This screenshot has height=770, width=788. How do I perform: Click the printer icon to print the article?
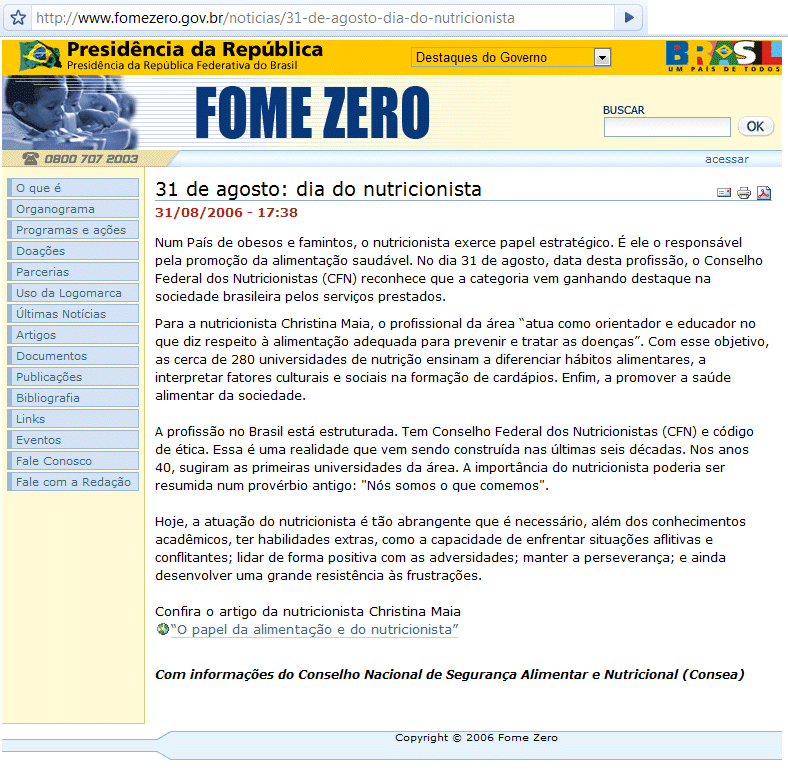tap(744, 194)
